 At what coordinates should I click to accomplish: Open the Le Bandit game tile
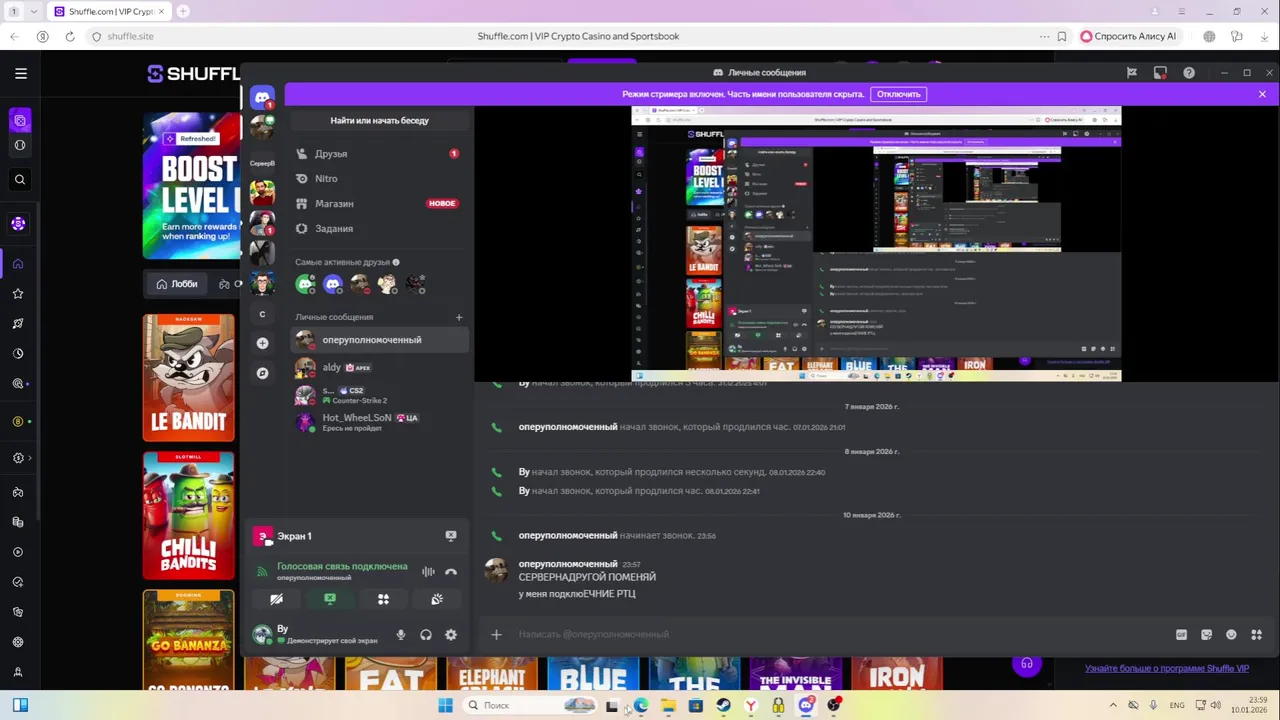click(x=188, y=378)
